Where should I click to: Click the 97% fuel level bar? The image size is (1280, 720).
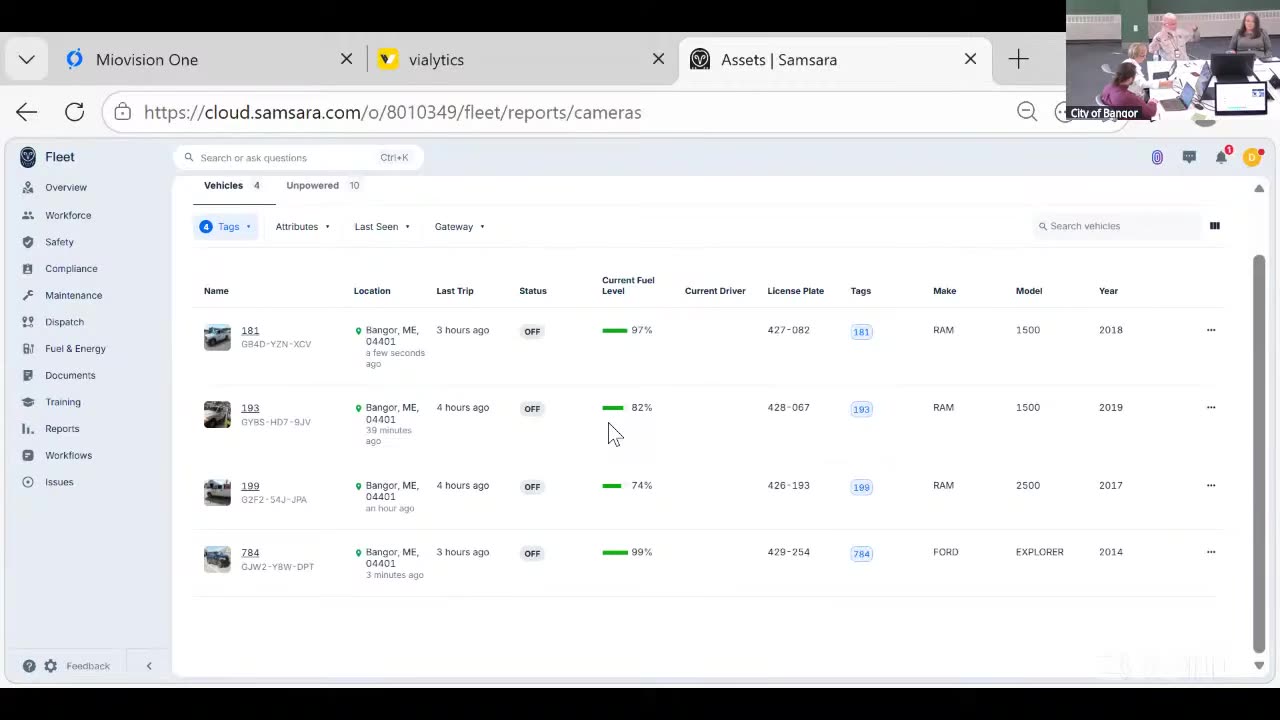point(614,331)
